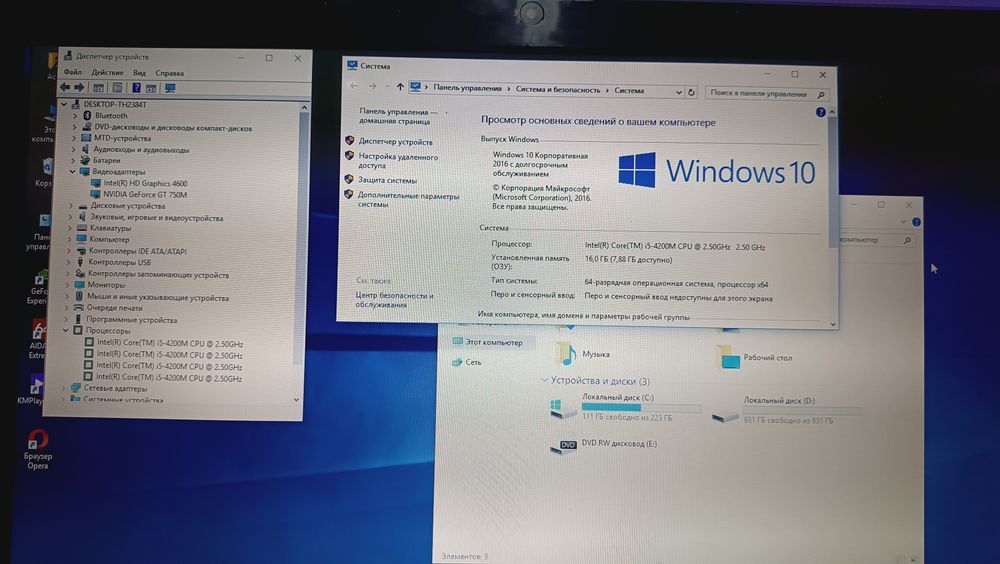1000x564 pixels.
Task: Click the blue question-mark Help toolbar icon
Action: pos(136,88)
